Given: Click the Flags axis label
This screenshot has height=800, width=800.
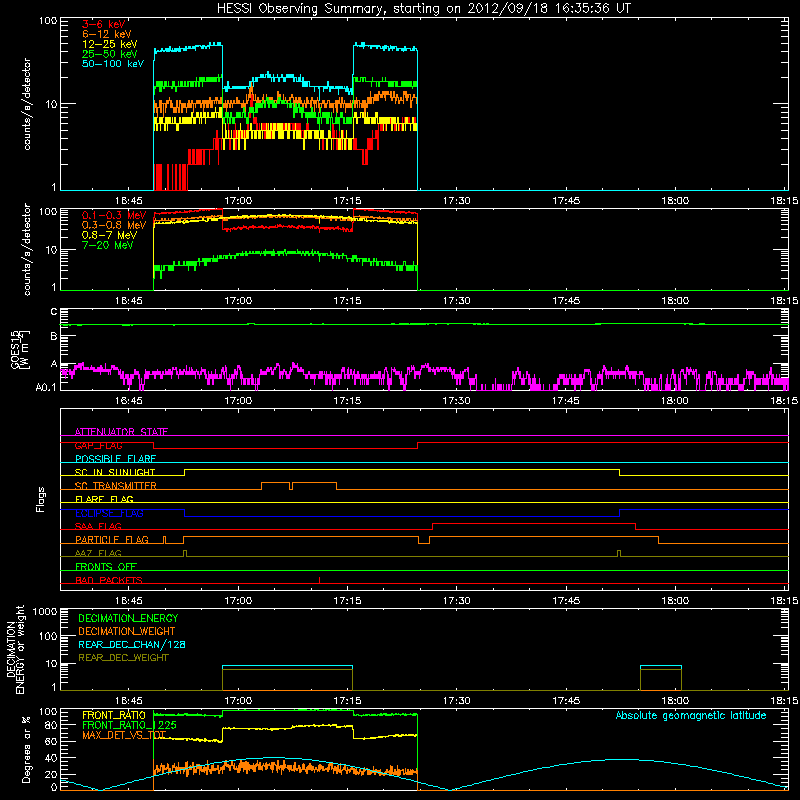Looking at the screenshot, I should [x=40, y=499].
